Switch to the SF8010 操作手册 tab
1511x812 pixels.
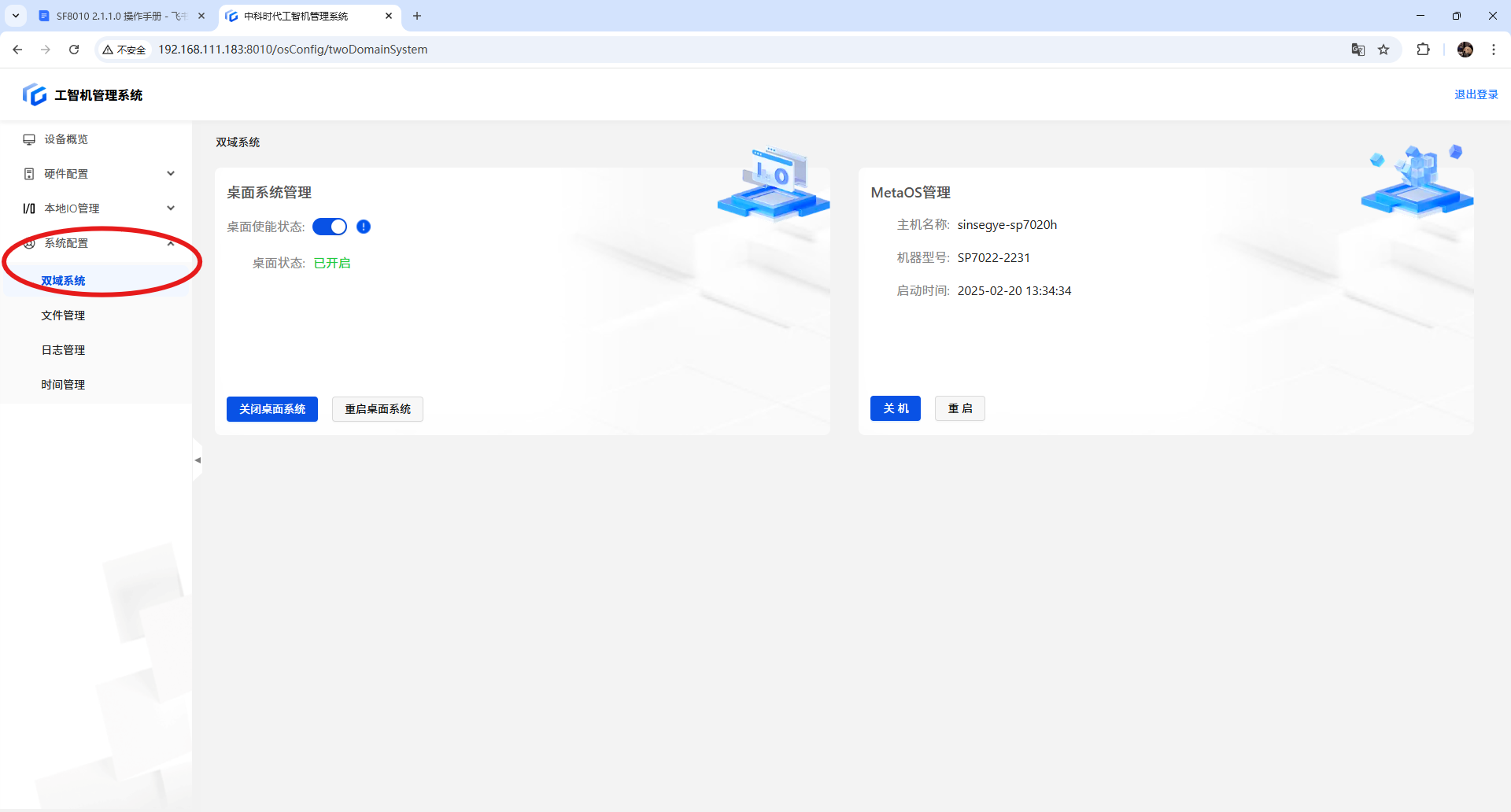121,16
